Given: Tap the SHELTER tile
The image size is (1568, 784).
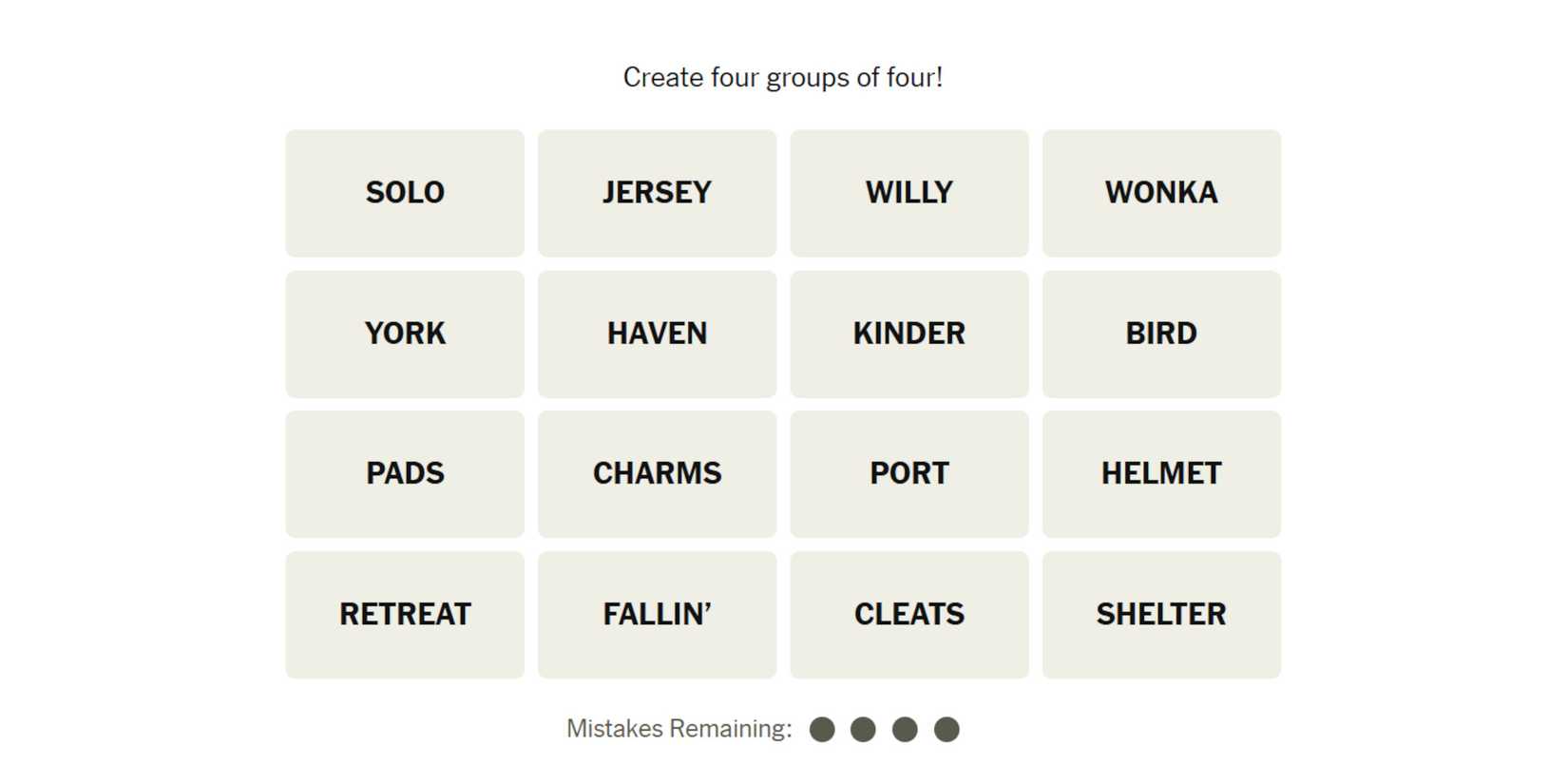Looking at the screenshot, I should [x=1161, y=614].
